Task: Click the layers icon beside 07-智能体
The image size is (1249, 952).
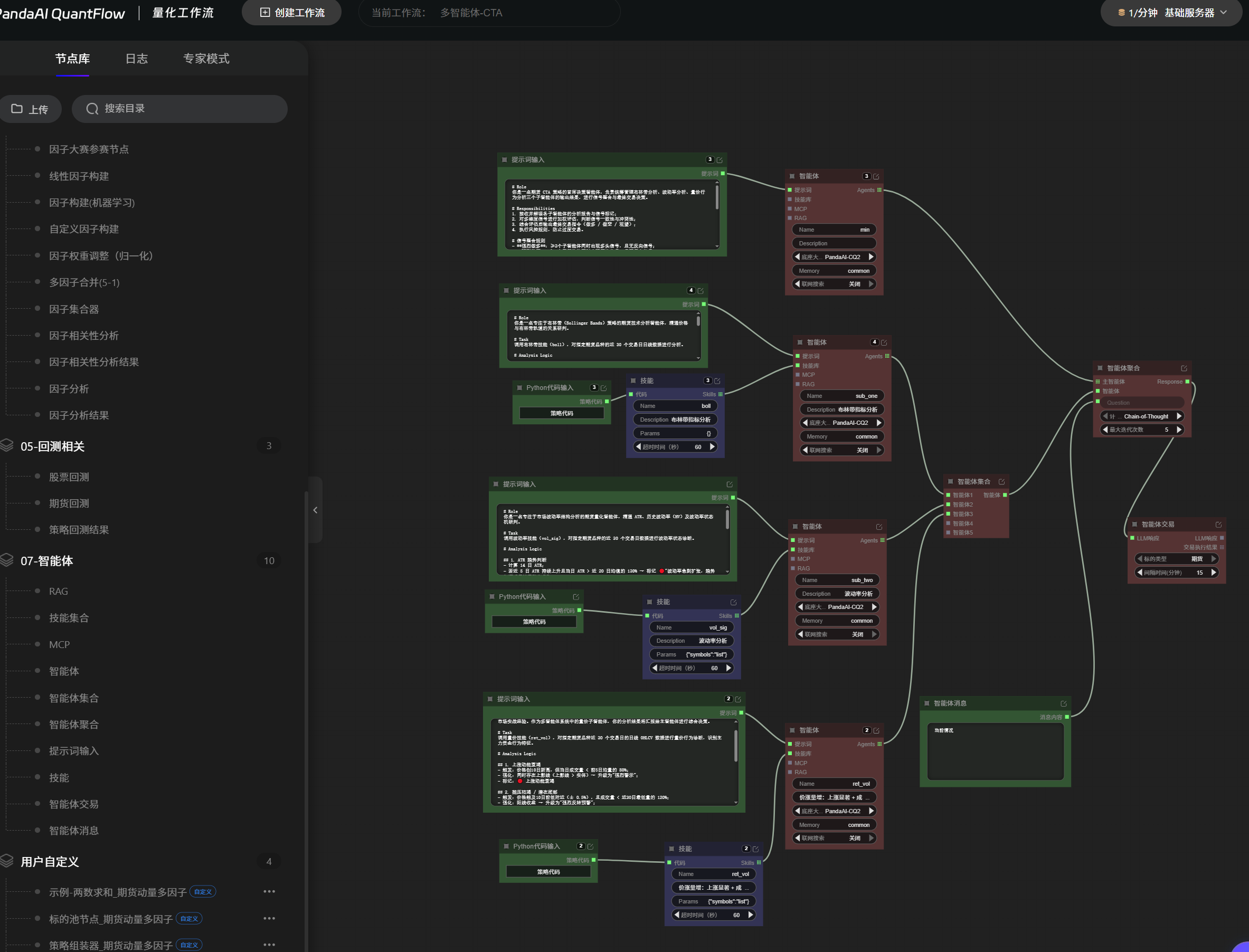Action: pyautogui.click(x=7, y=560)
